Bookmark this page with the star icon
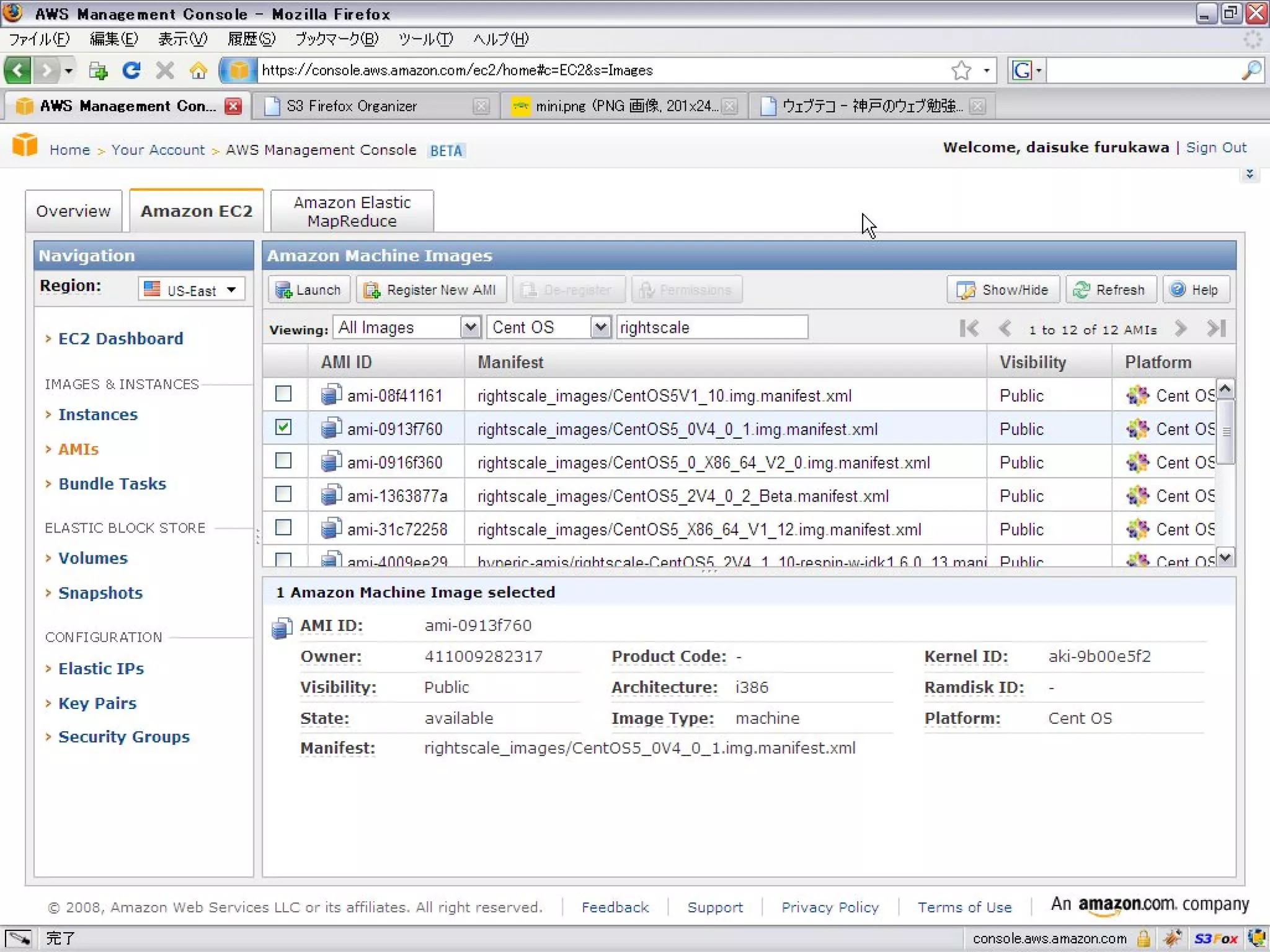 961,70
